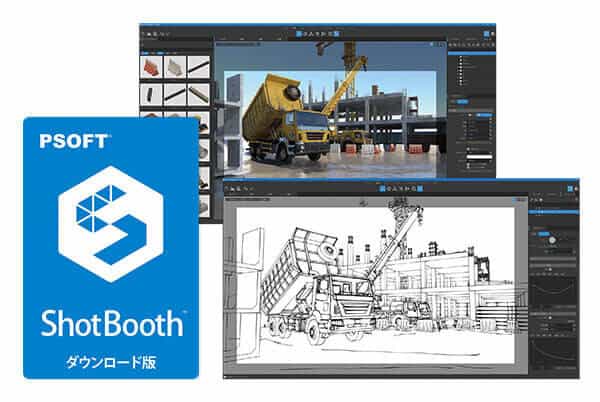
Task: Select blue highlighted row in bottom window's right panel
Action: (554, 212)
